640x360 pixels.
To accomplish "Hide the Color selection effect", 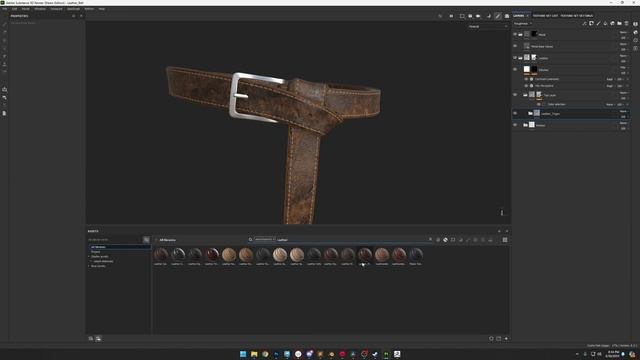I will point(539,104).
